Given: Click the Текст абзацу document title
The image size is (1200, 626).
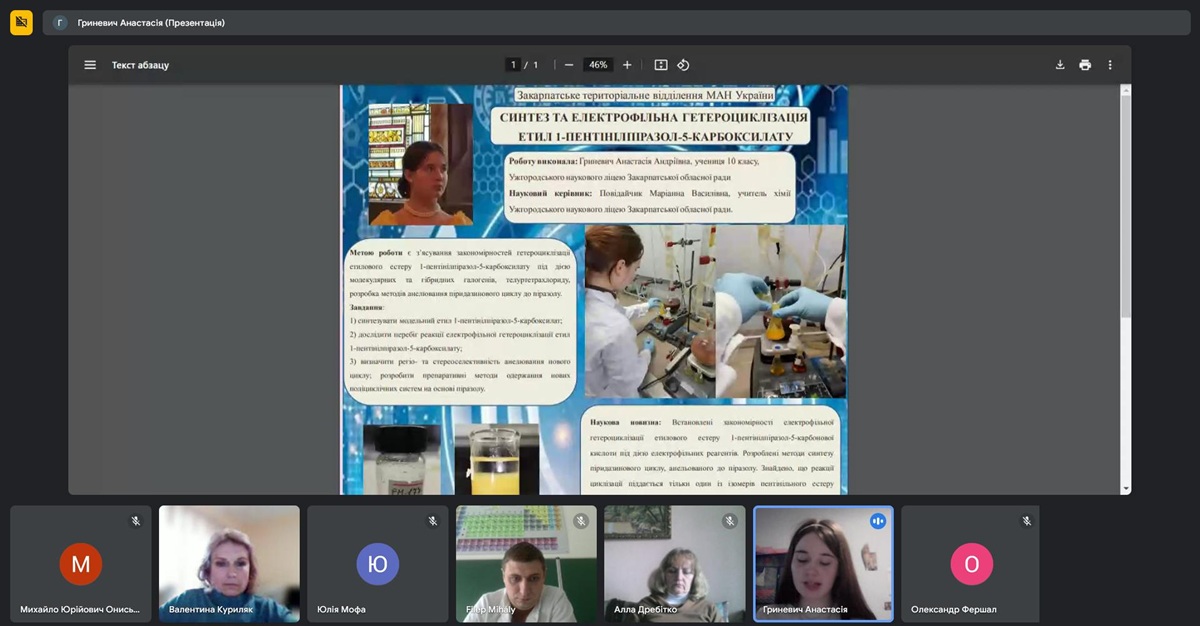Looking at the screenshot, I should (140, 65).
